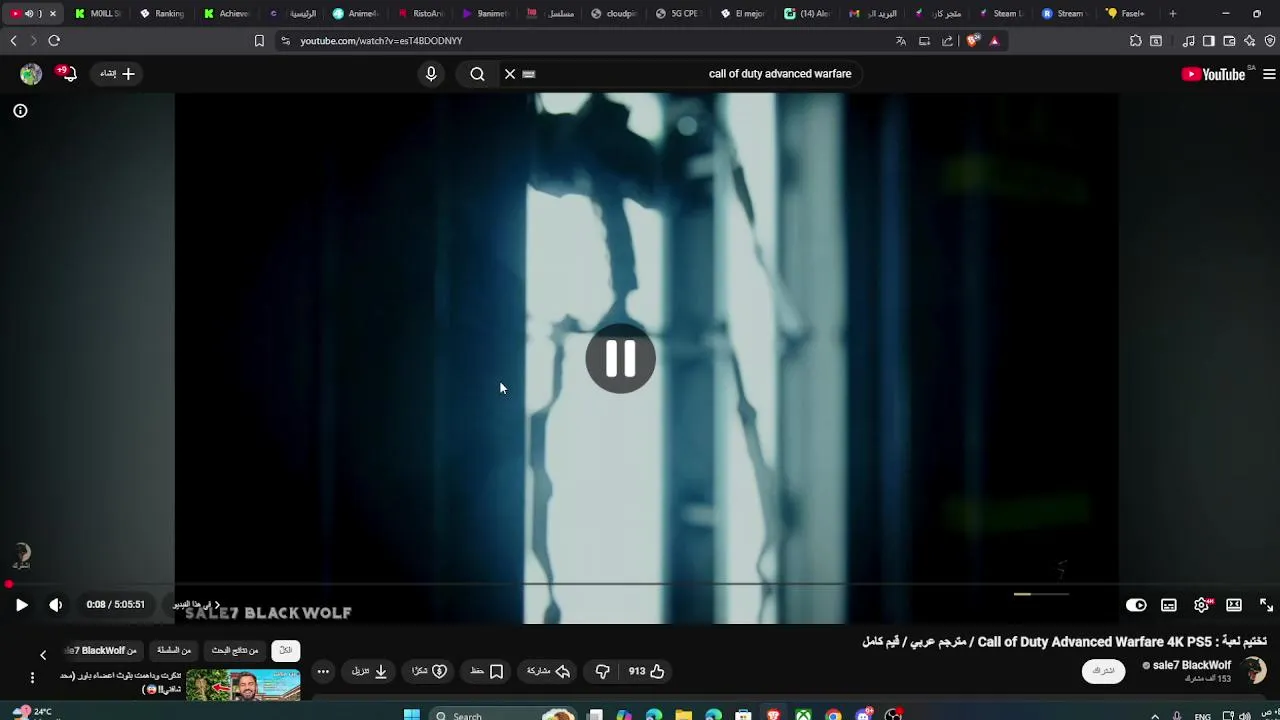The image size is (1280, 720).
Task: Open the Brave Shields lion icon
Action: point(972,41)
